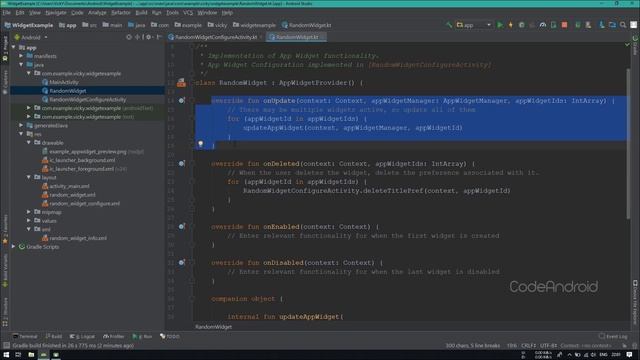This screenshot has width=640, height=360.
Task: Open the Terminal tool window
Action: coord(25,336)
